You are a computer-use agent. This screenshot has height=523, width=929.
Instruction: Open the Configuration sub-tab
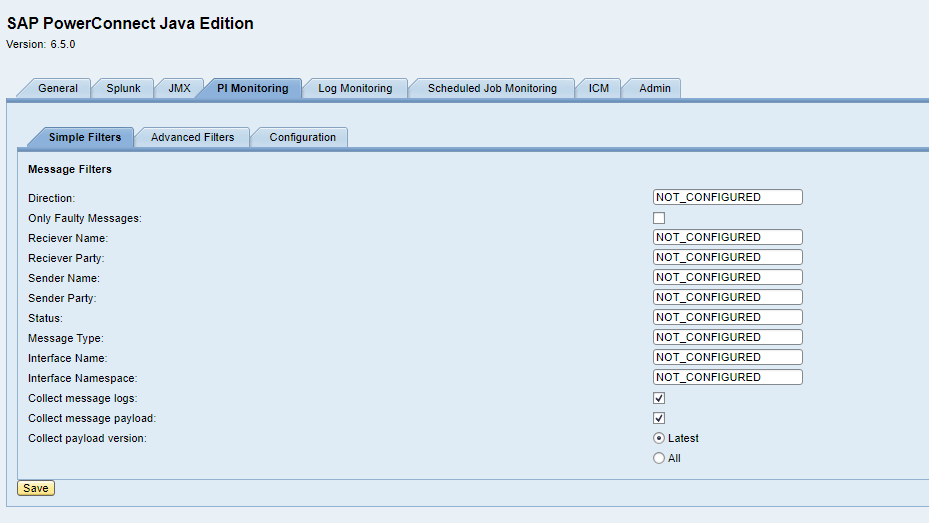tap(302, 138)
